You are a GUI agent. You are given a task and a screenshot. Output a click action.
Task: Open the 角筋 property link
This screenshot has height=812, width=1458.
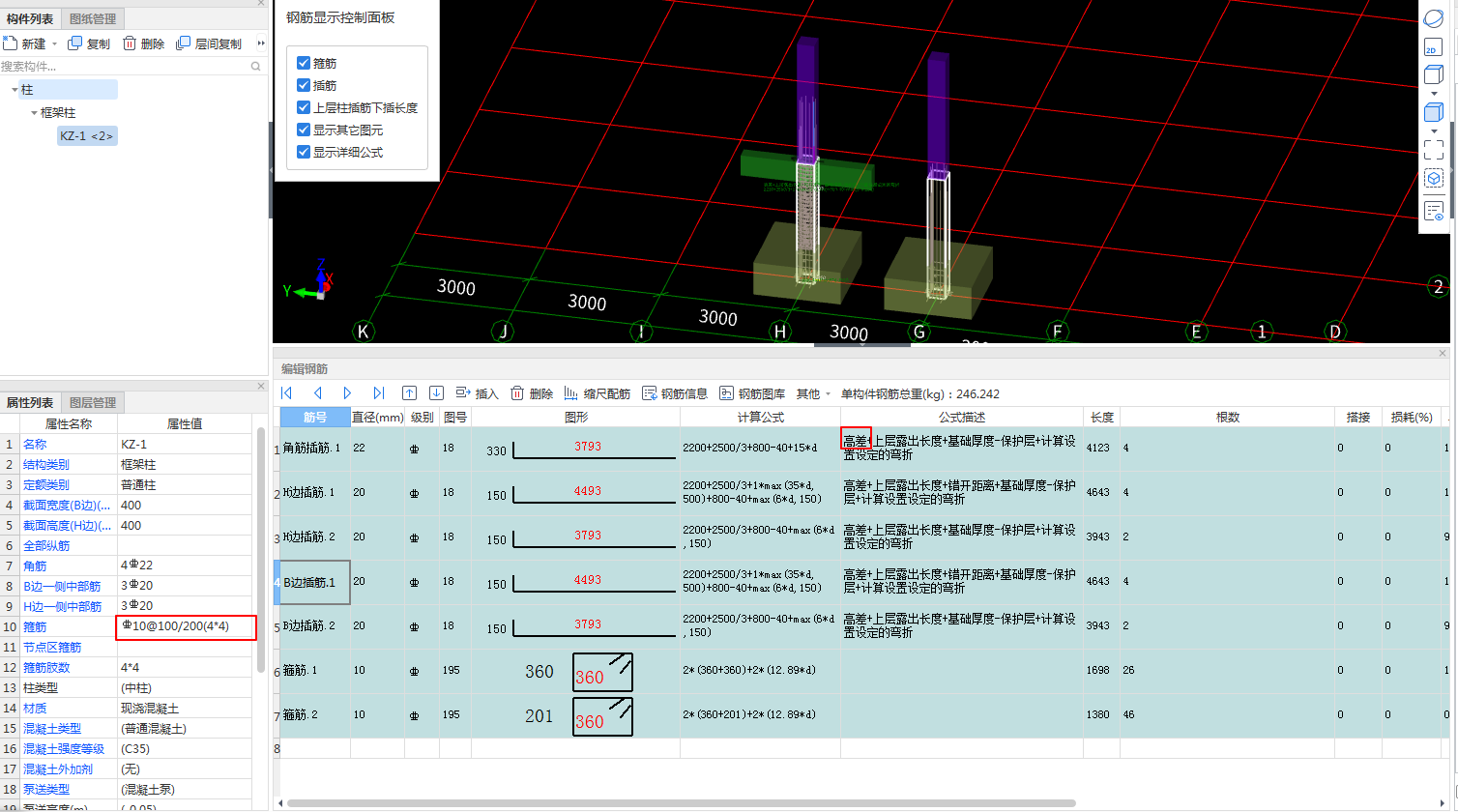pos(35,565)
